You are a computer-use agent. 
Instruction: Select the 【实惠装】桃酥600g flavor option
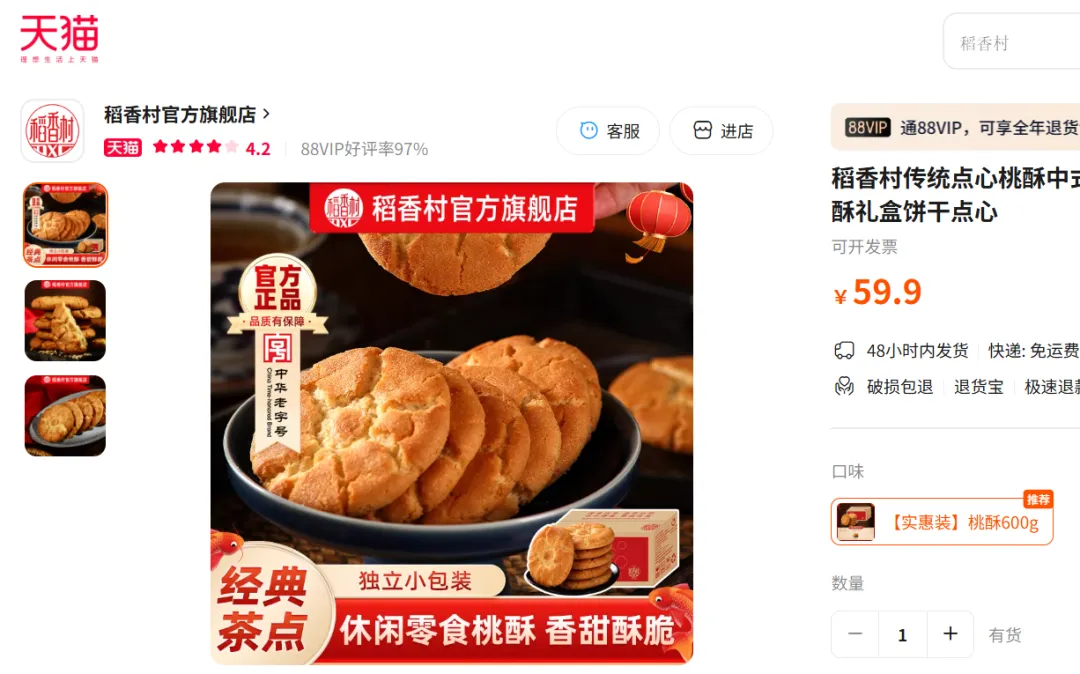coord(942,522)
